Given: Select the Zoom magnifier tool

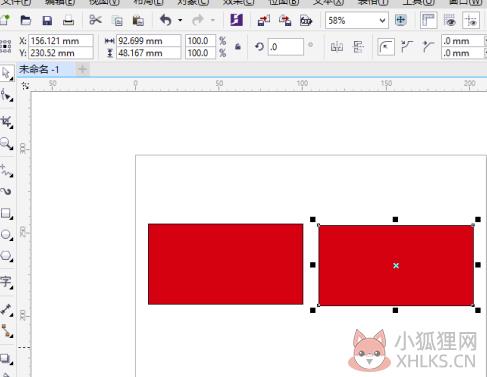Looking at the screenshot, I should (7, 144).
